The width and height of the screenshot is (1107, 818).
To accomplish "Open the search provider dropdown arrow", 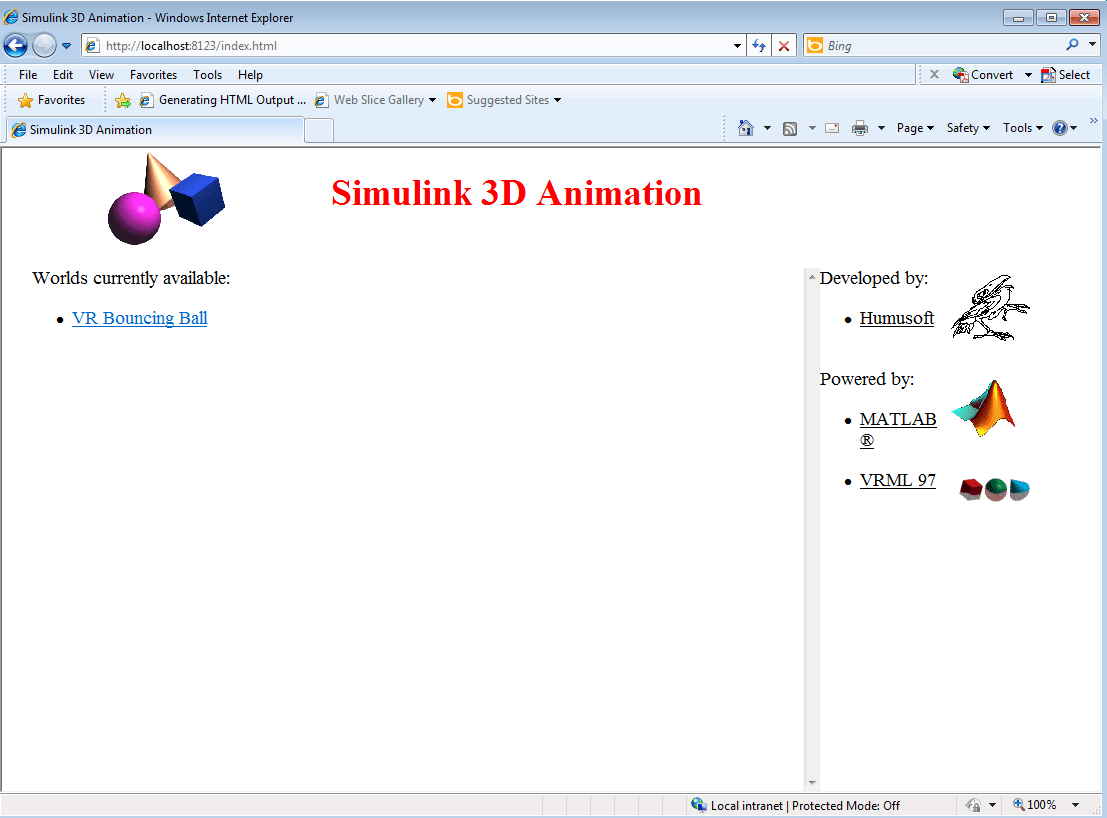I will [1092, 44].
